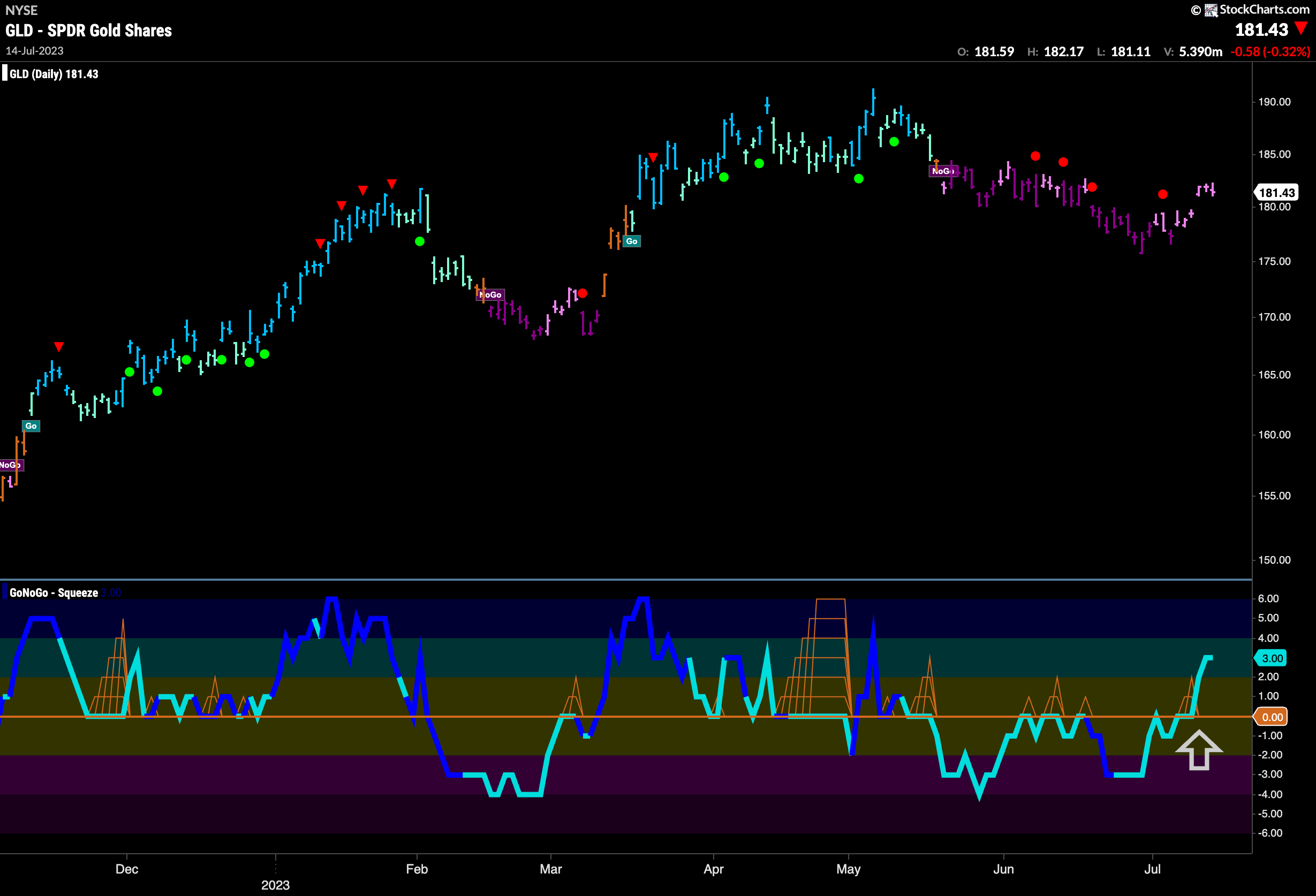Click the red down arrow beside 181.43 header price
Screen dimensions: 1316x896
(1302, 28)
